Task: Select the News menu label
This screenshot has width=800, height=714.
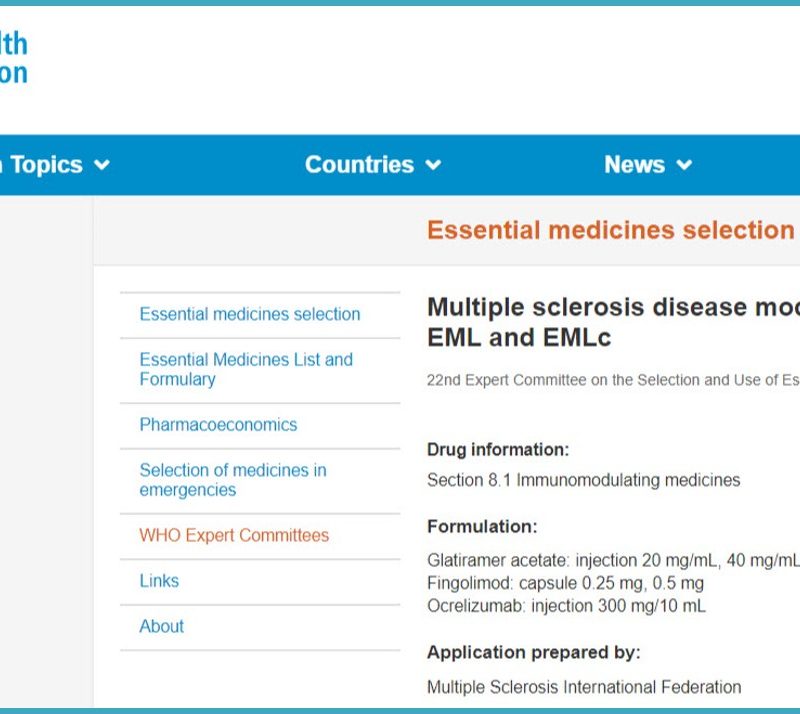Action: tap(634, 165)
